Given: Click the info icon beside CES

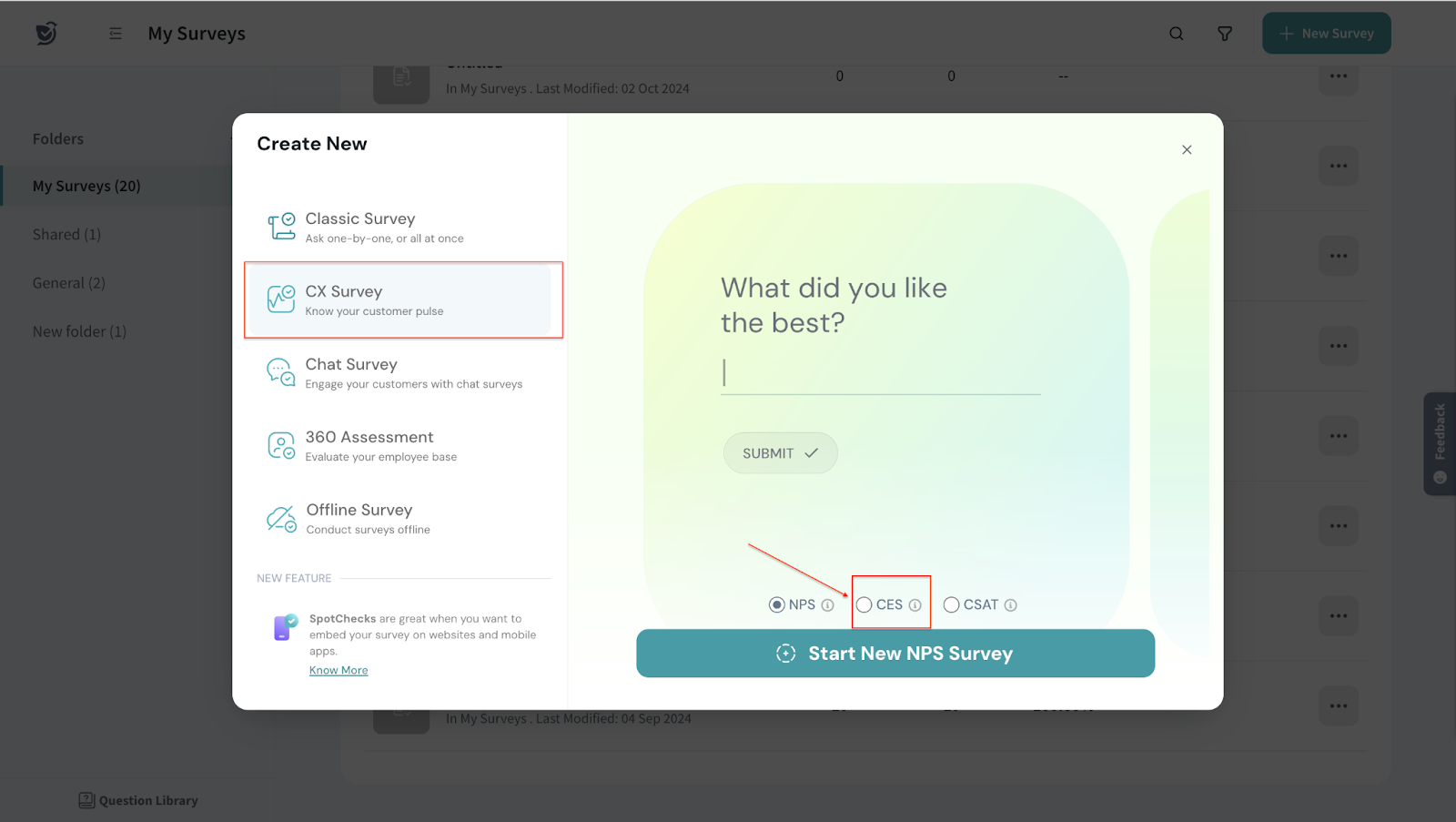Looking at the screenshot, I should [915, 605].
